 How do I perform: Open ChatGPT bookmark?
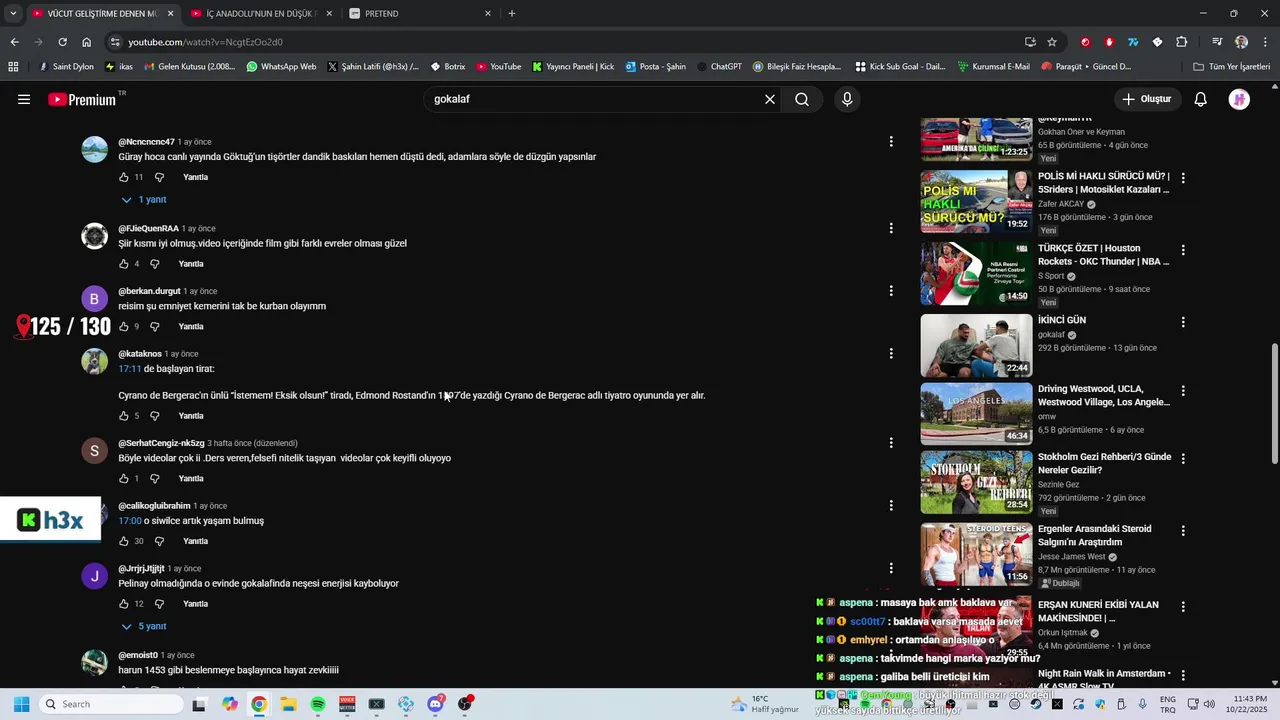[x=719, y=67]
